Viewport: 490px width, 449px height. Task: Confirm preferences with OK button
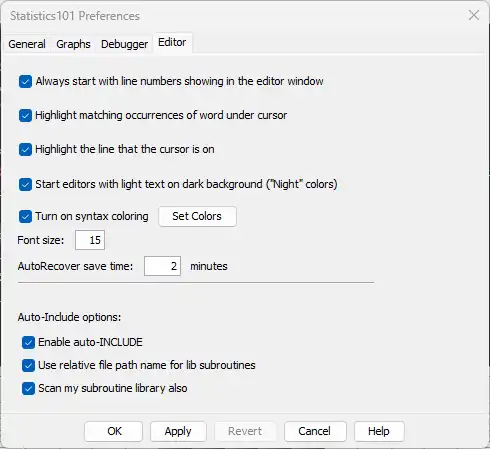[113, 431]
